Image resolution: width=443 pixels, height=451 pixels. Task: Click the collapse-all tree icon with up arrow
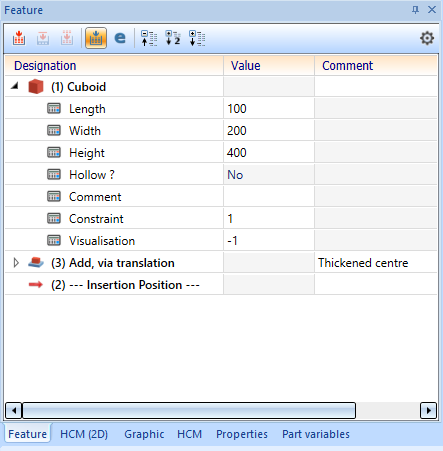149,38
